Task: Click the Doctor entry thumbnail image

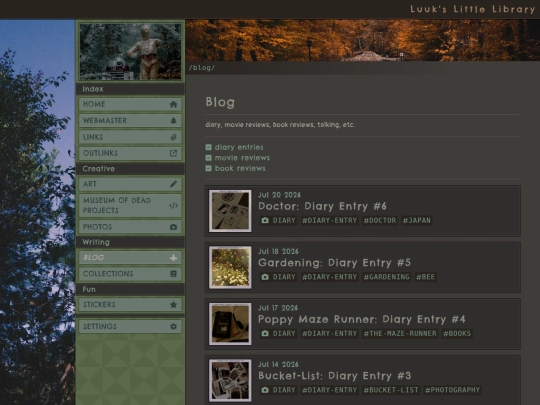Action: [230, 211]
